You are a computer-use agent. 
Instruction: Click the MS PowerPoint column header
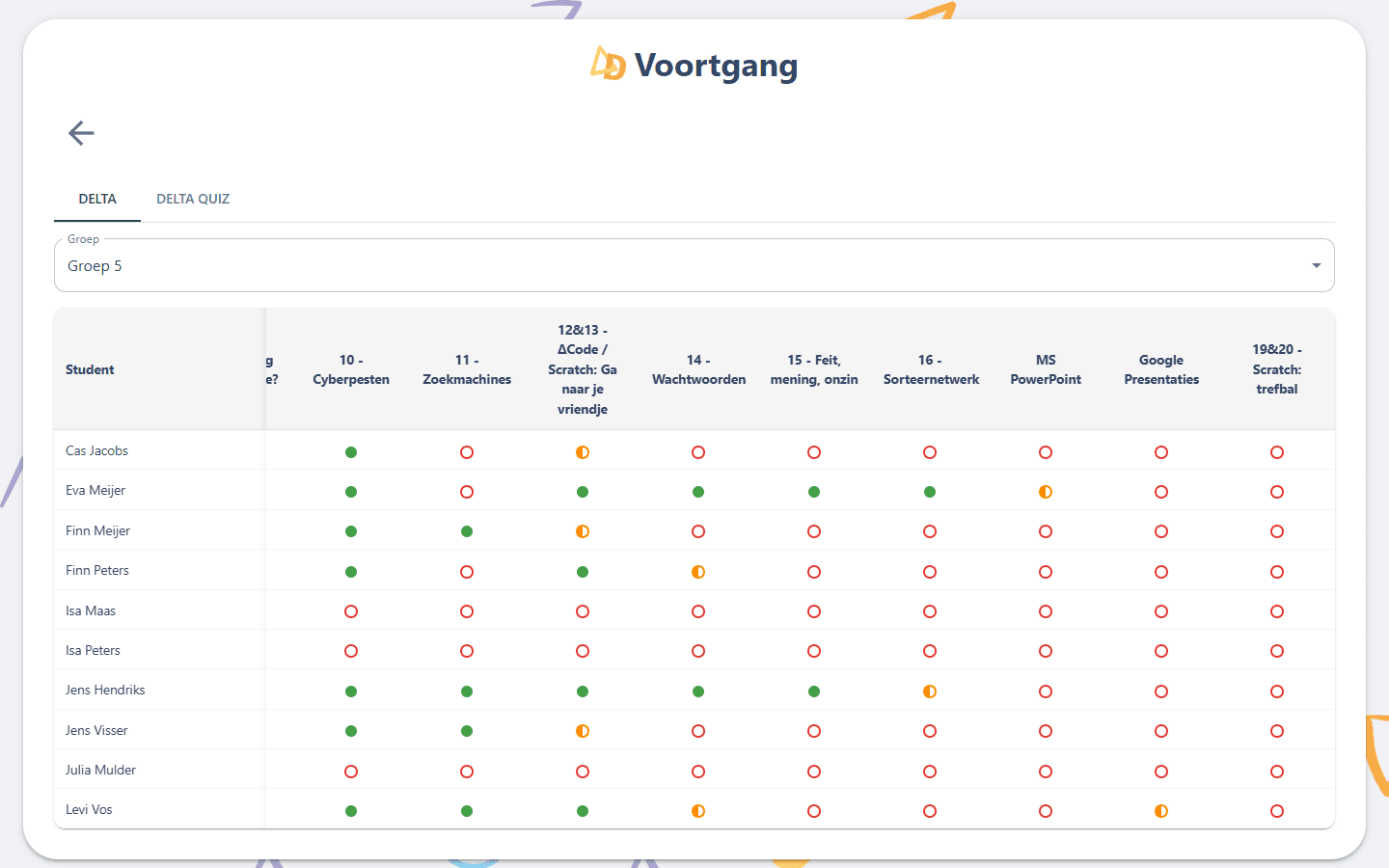click(1046, 369)
